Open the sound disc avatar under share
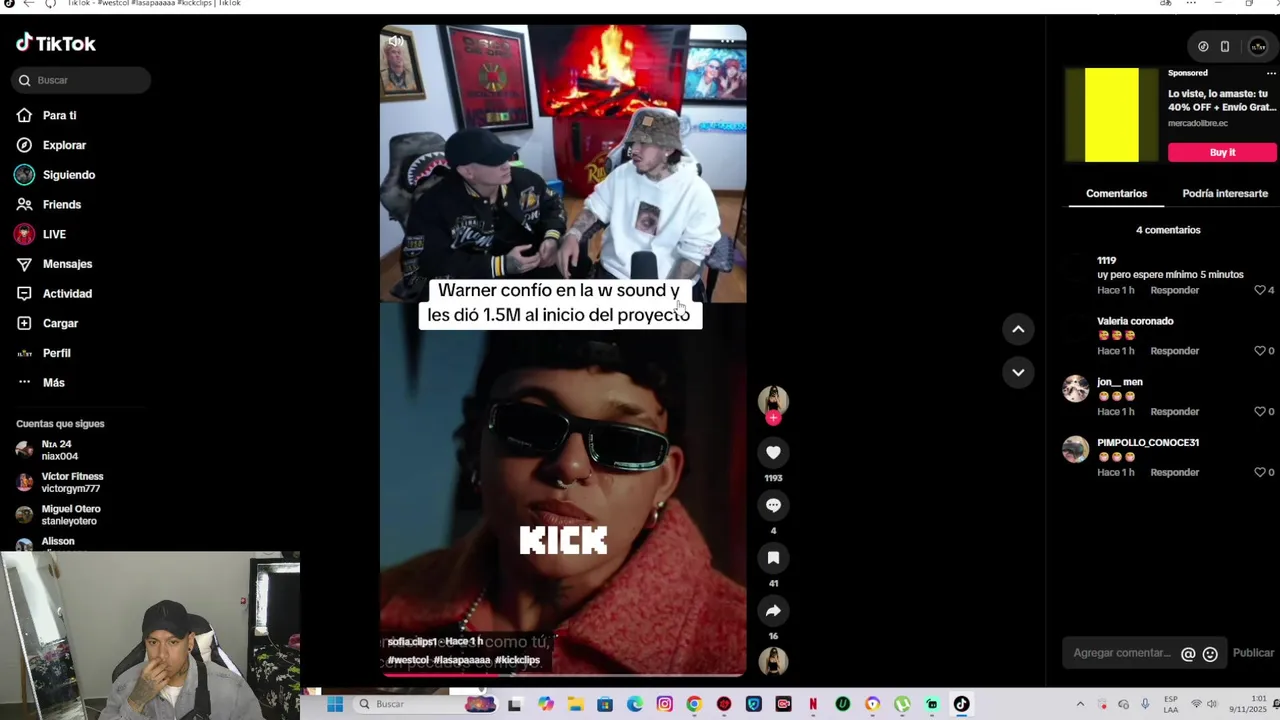Image resolution: width=1280 pixels, height=720 pixels. coord(773,661)
